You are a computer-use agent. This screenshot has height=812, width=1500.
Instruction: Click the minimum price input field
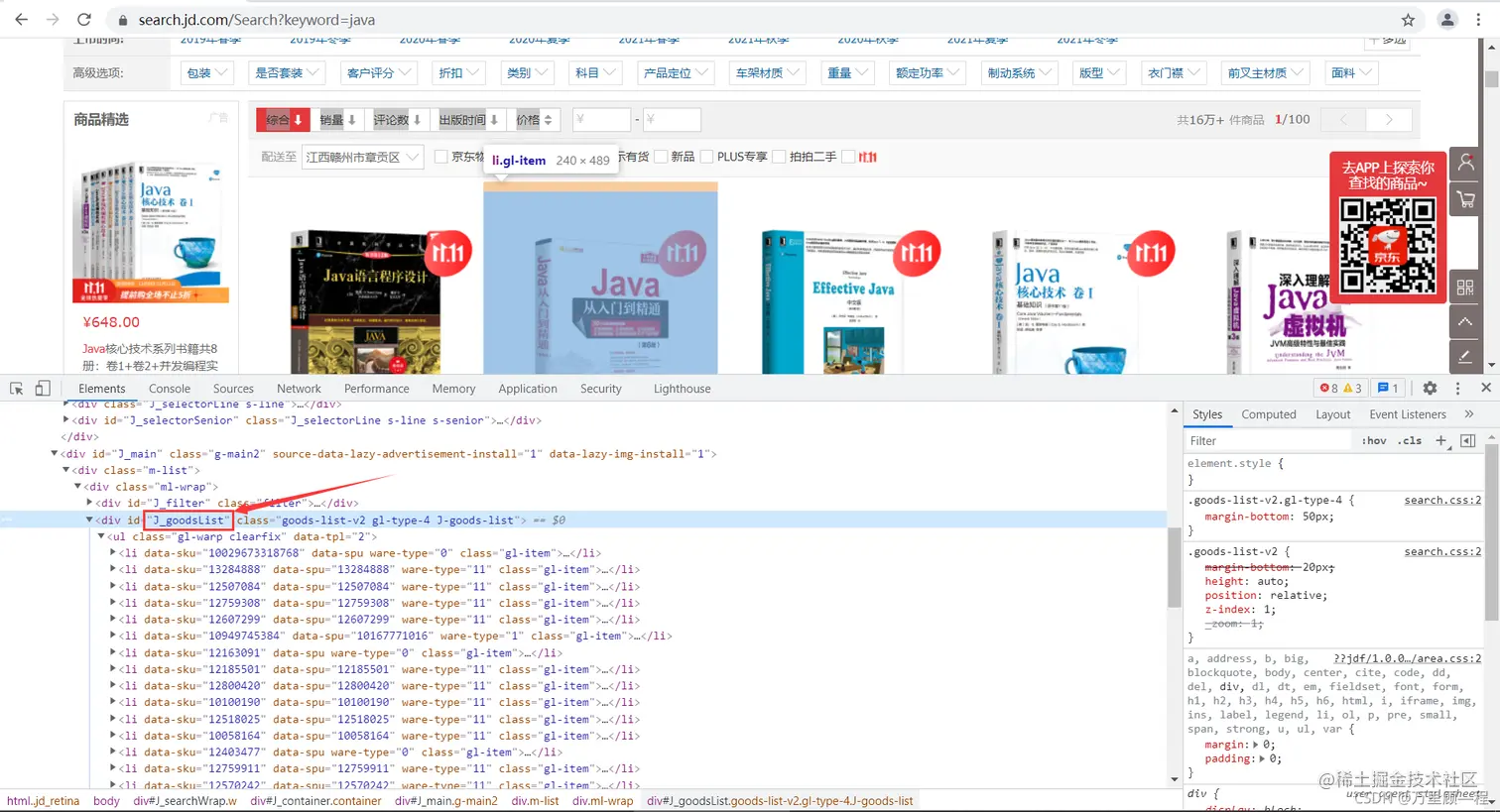pos(600,120)
